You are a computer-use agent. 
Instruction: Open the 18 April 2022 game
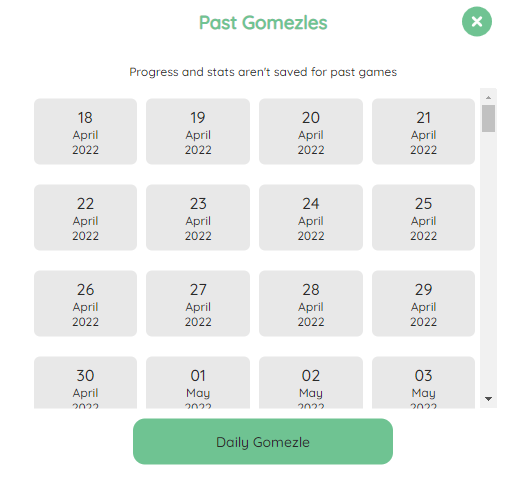pos(85,131)
